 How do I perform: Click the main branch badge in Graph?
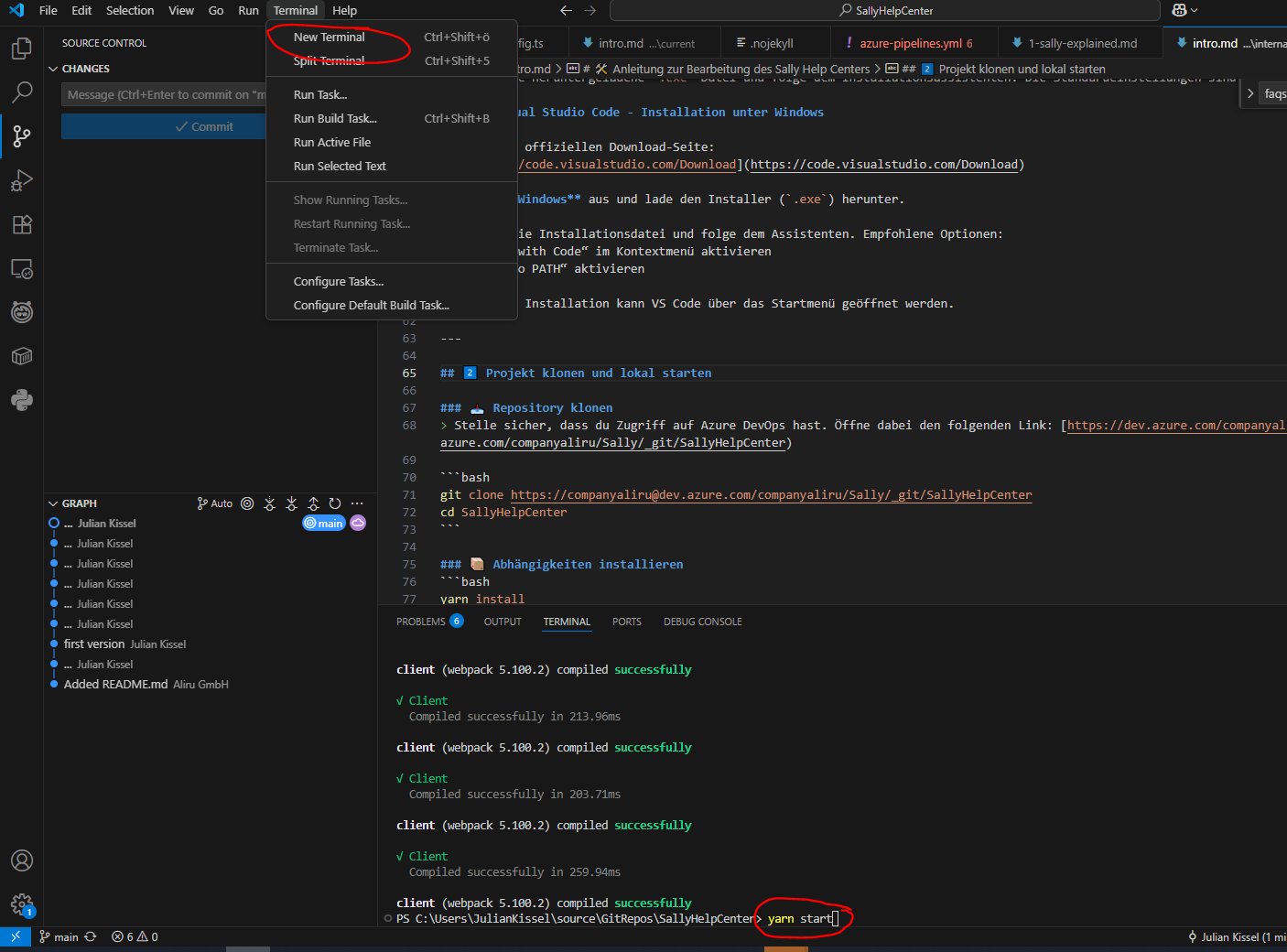click(324, 523)
